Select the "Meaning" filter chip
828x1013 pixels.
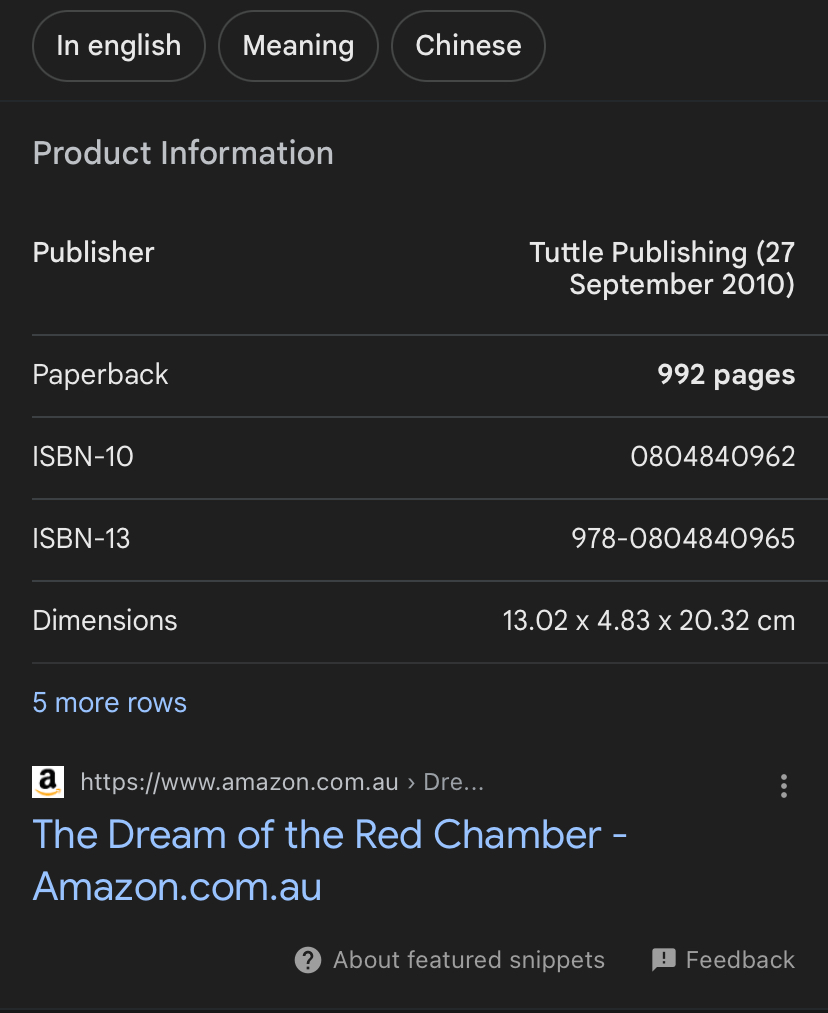[x=298, y=46]
